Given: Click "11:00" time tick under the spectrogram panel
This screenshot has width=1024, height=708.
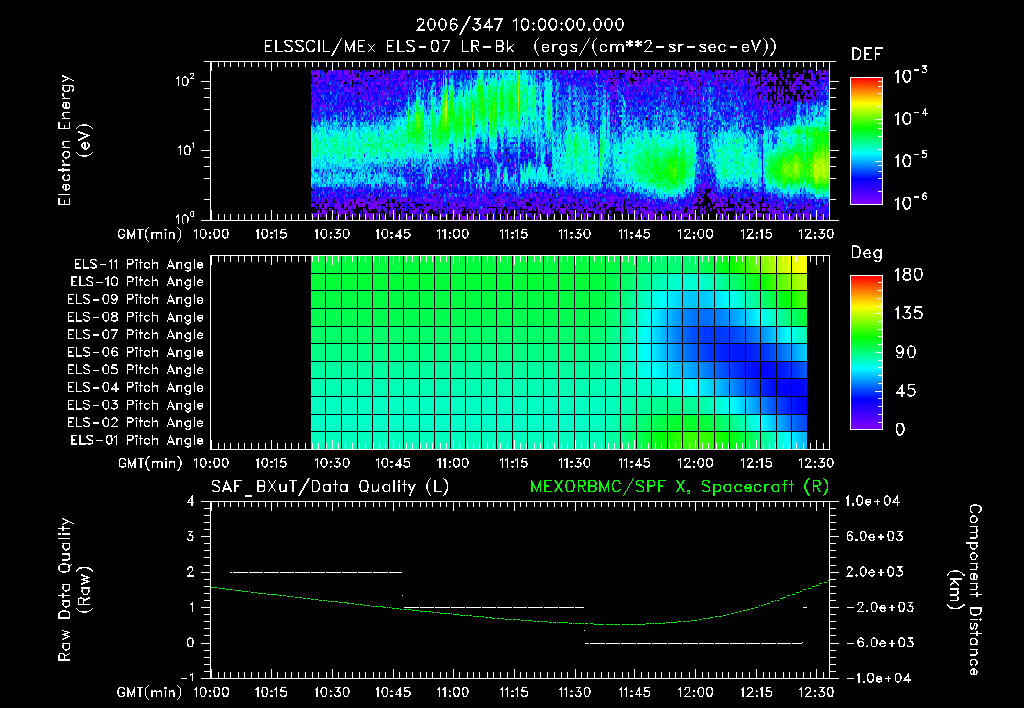Looking at the screenshot, I should (x=453, y=234).
